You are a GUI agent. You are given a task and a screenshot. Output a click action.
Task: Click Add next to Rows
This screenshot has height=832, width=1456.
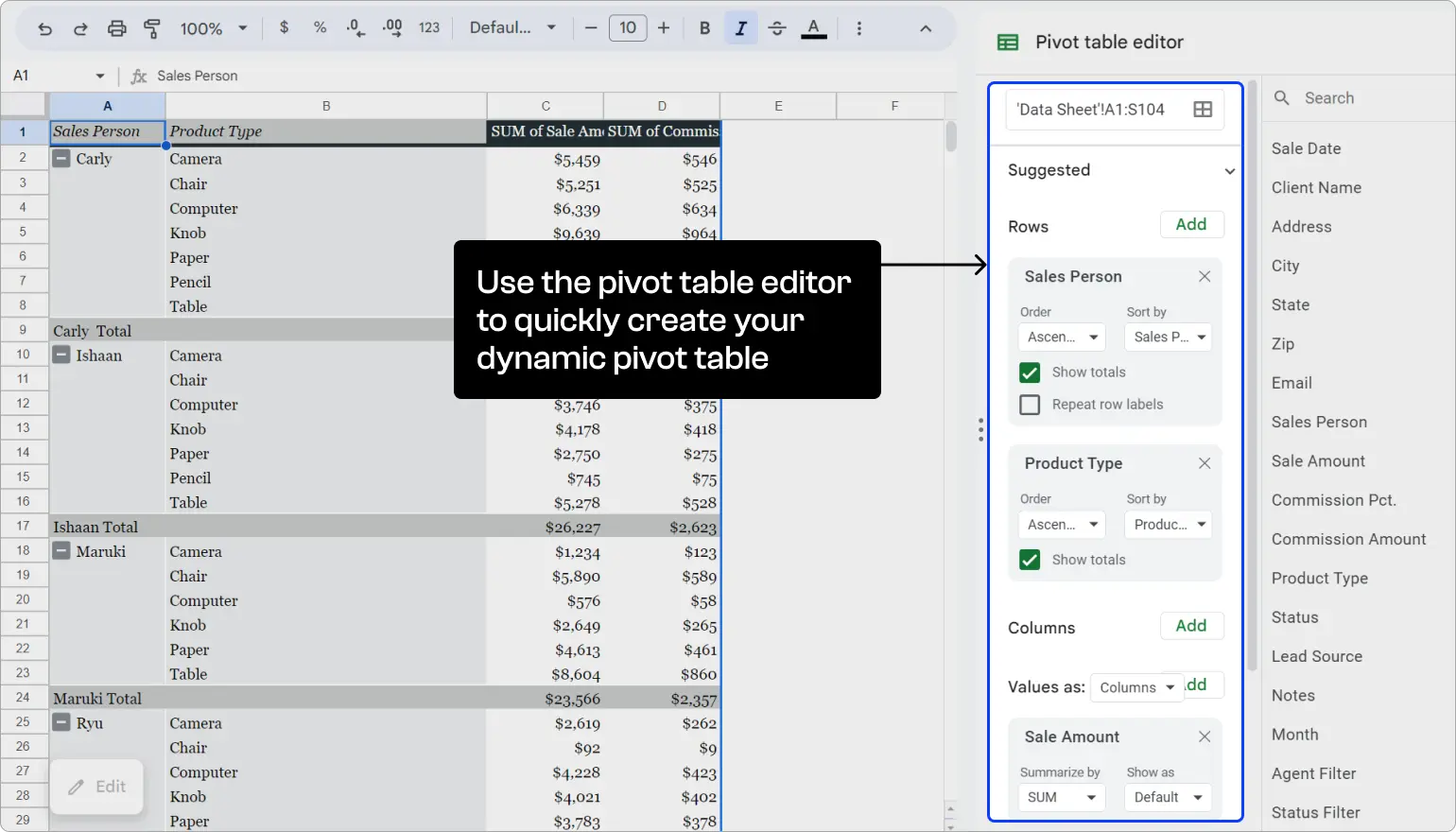(x=1191, y=224)
